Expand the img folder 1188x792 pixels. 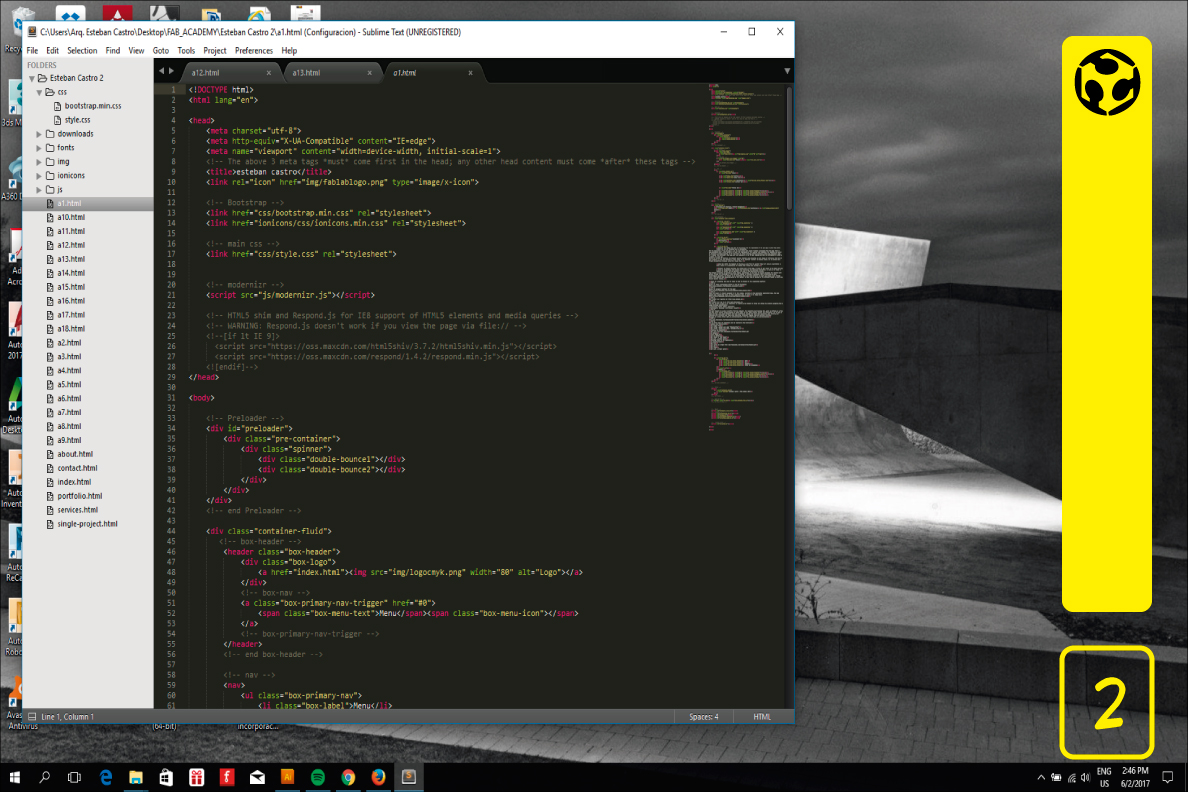[39, 162]
